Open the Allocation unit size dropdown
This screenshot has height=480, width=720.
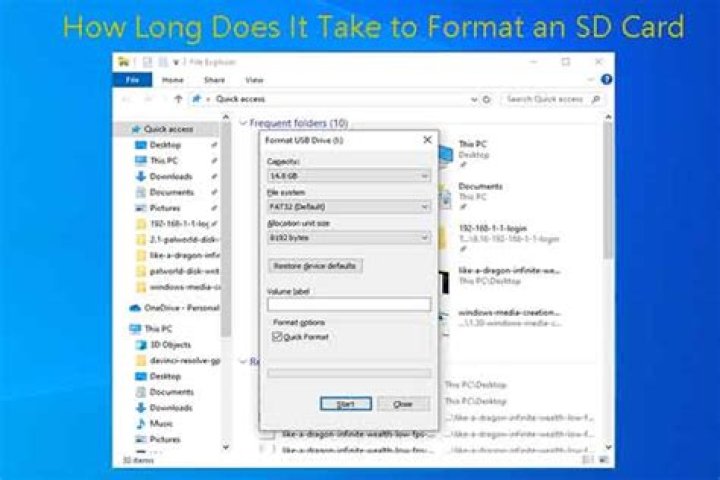coord(349,238)
